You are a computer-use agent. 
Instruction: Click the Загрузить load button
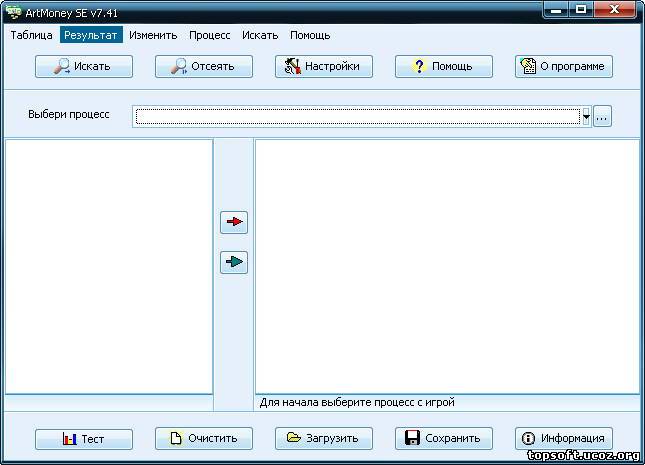click(324, 439)
